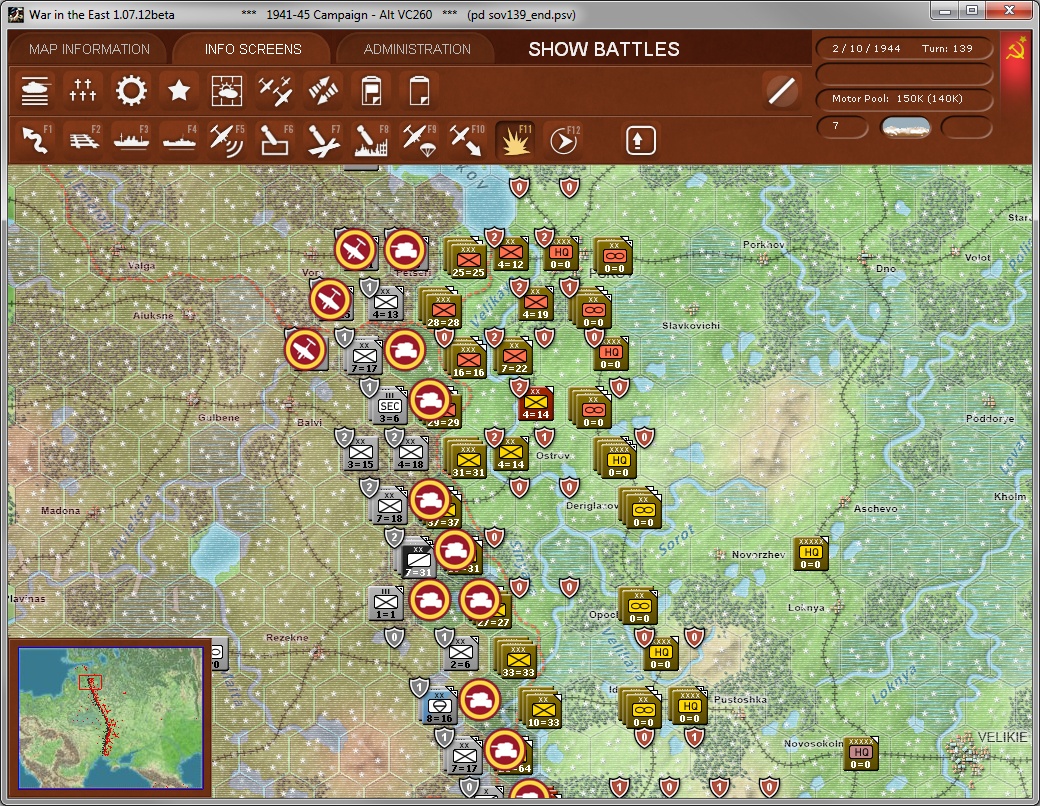Select the HQ unit near Novorzhev
Viewport: 1040px width, 806px height.
tap(811, 554)
